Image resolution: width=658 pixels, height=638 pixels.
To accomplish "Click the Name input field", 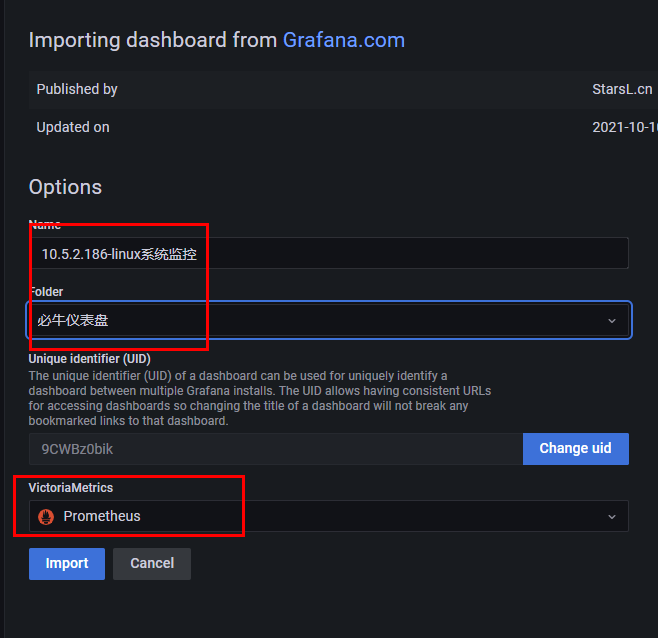I will [329, 253].
